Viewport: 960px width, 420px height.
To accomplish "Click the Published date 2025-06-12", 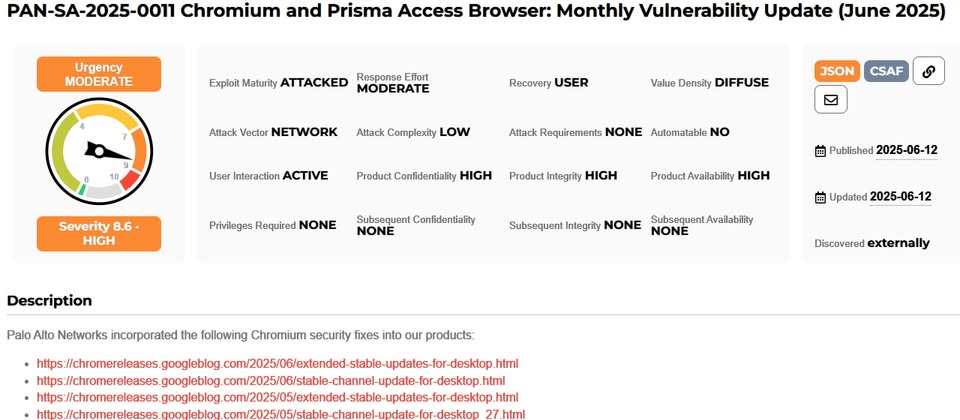I will point(907,150).
